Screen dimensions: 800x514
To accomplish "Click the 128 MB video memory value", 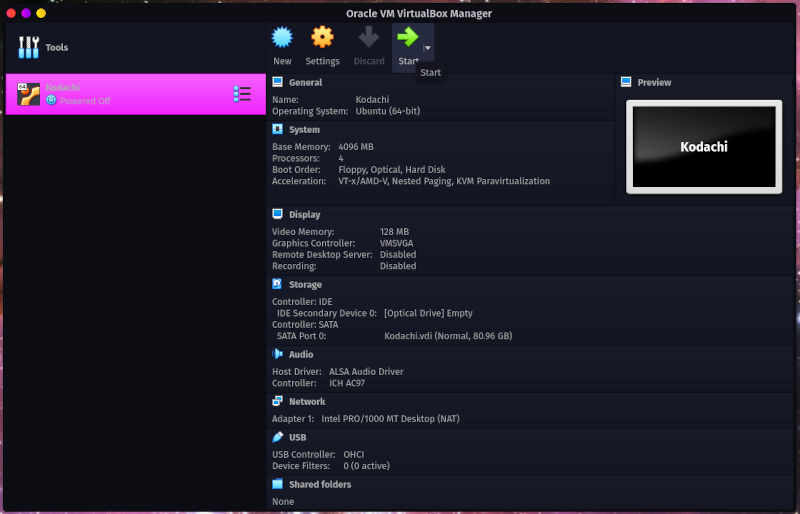I will [x=394, y=231].
